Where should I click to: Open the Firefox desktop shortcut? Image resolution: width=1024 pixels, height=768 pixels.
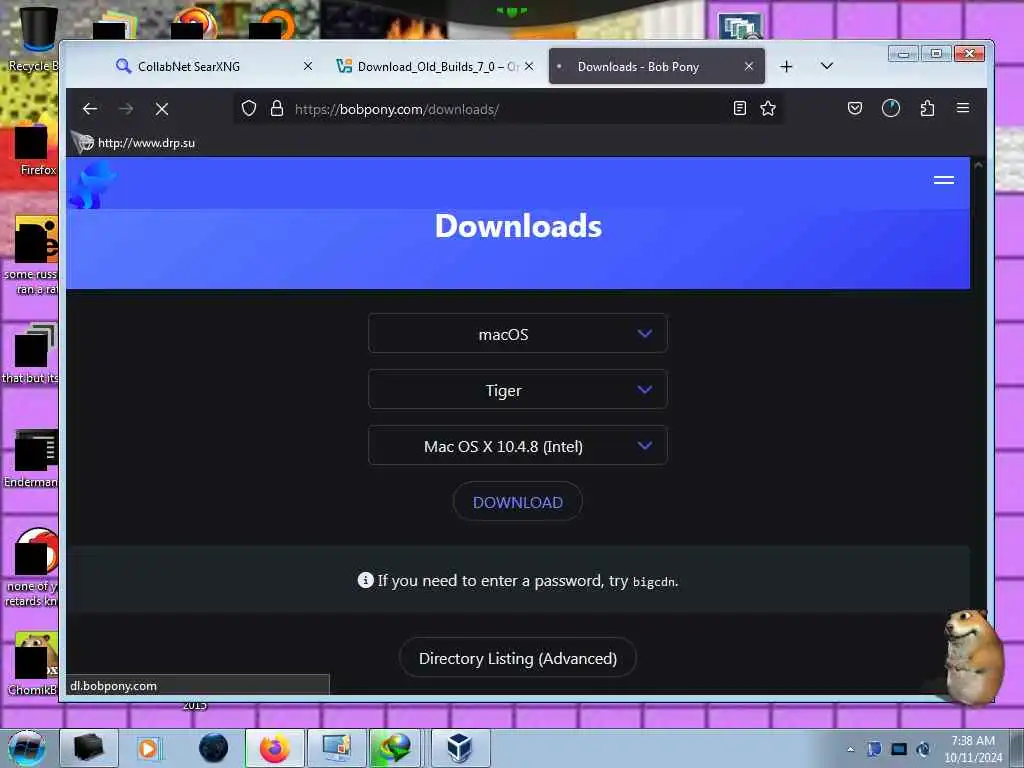click(x=33, y=152)
